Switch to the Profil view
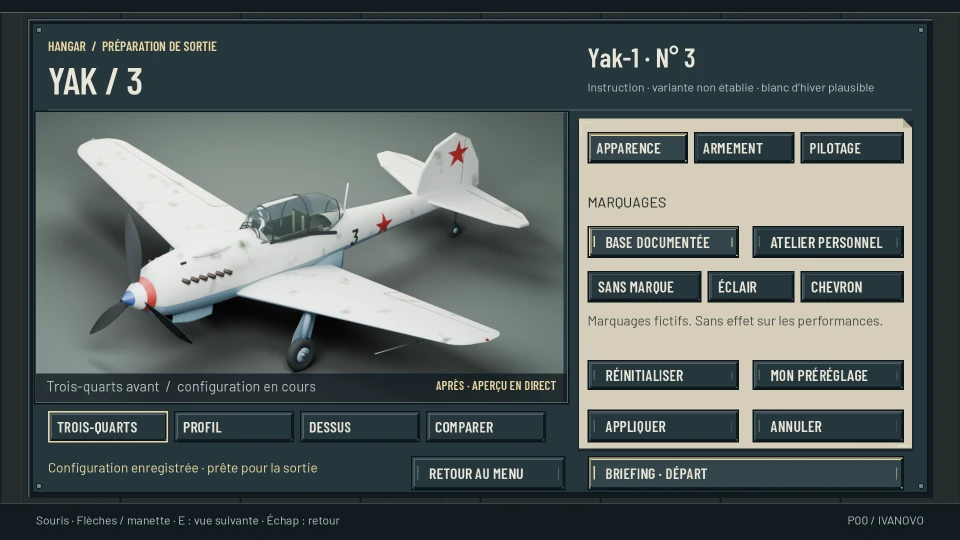The height and width of the screenshot is (540, 960). pos(234,427)
